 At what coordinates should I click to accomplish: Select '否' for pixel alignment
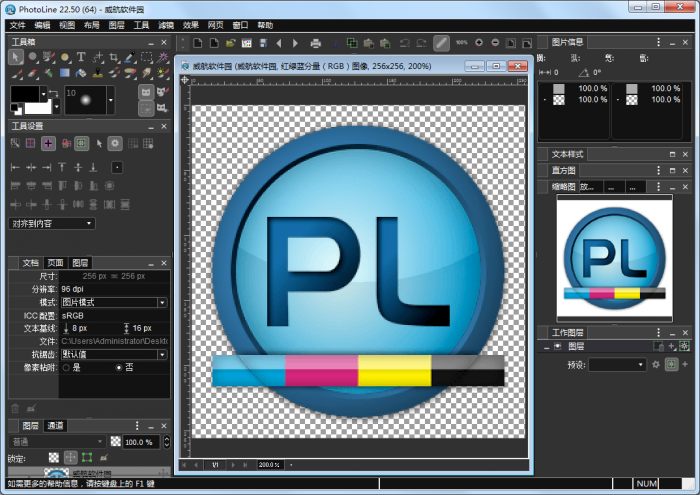119,368
